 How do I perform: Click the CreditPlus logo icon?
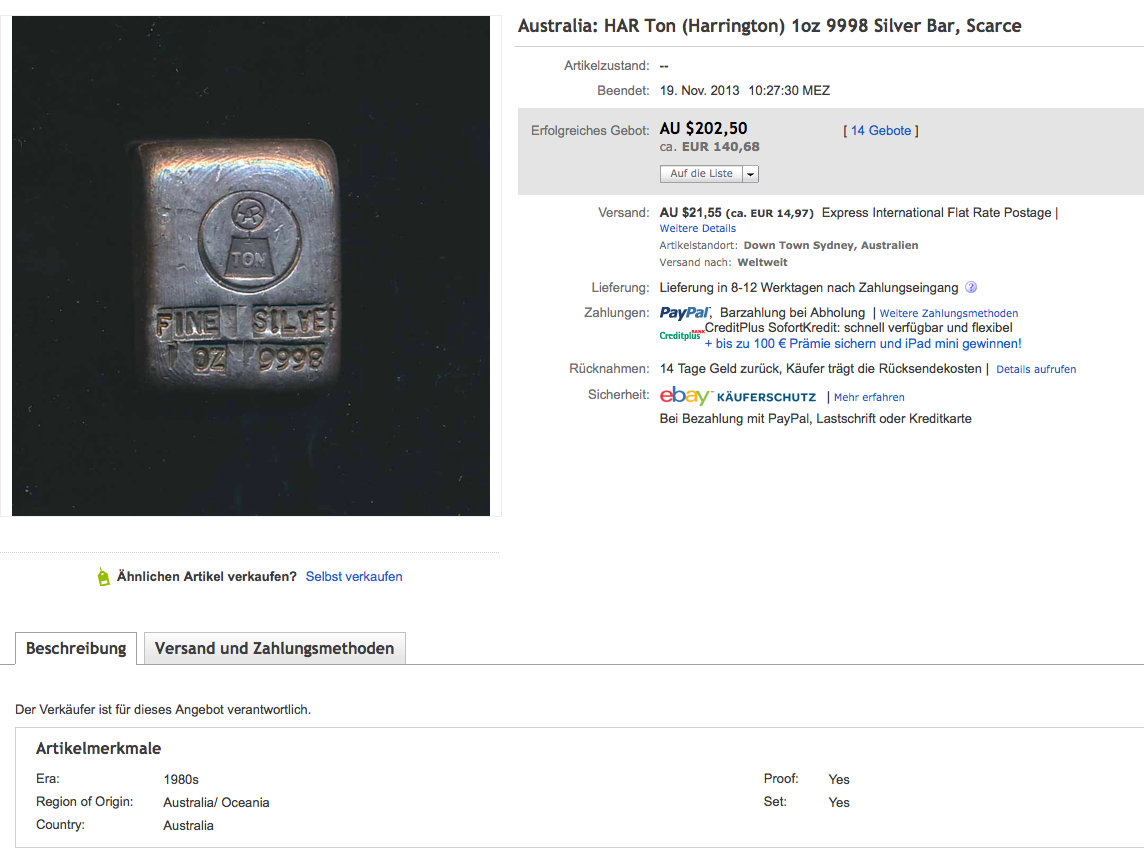pyautogui.click(x=681, y=335)
